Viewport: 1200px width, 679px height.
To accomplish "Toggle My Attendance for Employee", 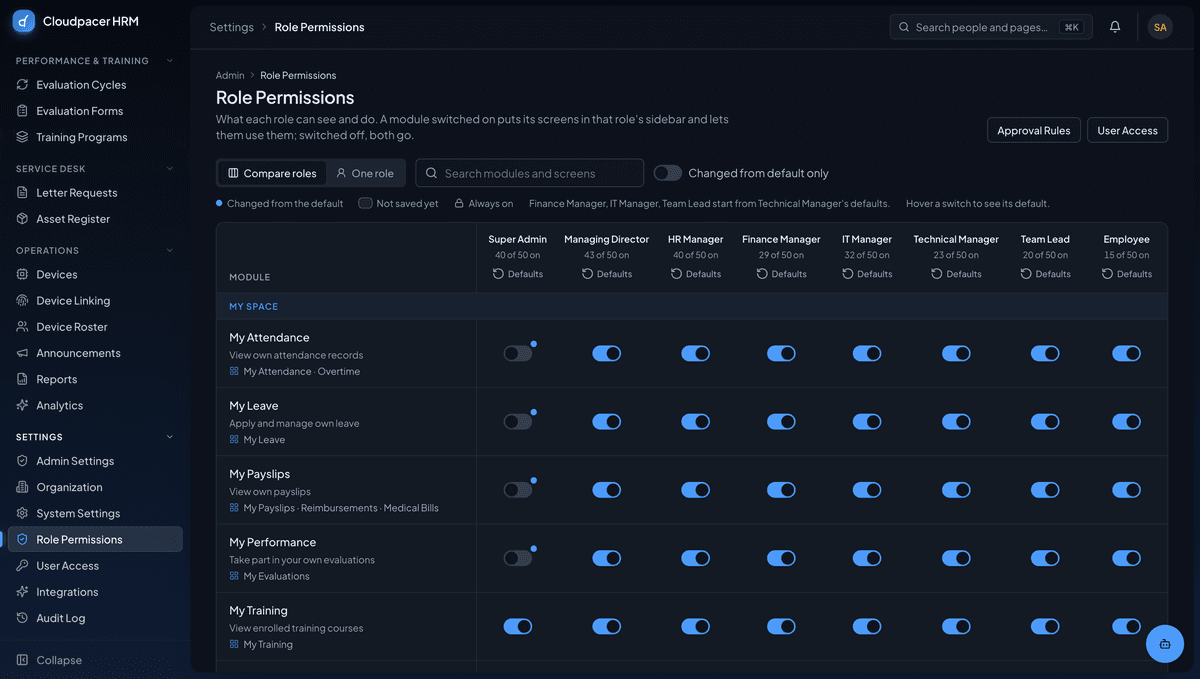I will 1127,353.
